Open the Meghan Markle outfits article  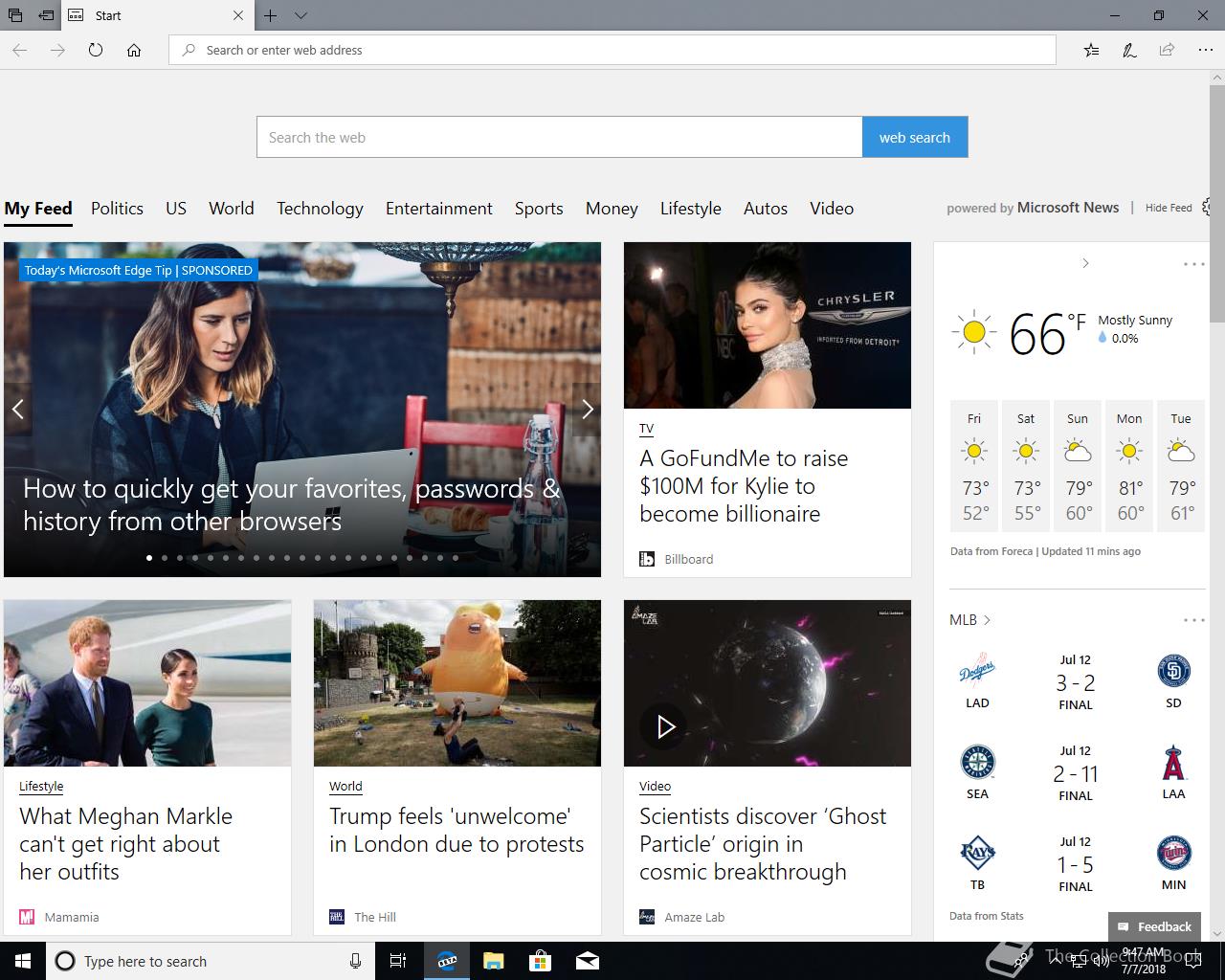pyautogui.click(x=125, y=844)
